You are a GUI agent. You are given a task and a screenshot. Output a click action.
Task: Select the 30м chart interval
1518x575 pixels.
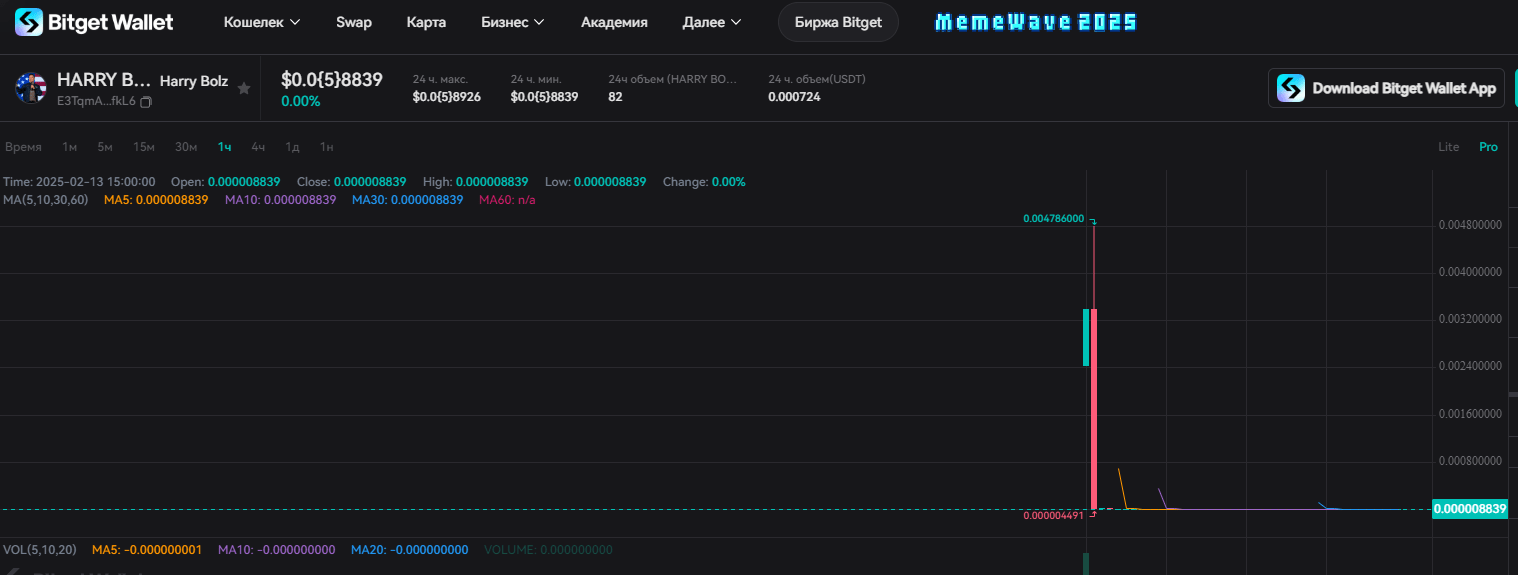tap(186, 147)
